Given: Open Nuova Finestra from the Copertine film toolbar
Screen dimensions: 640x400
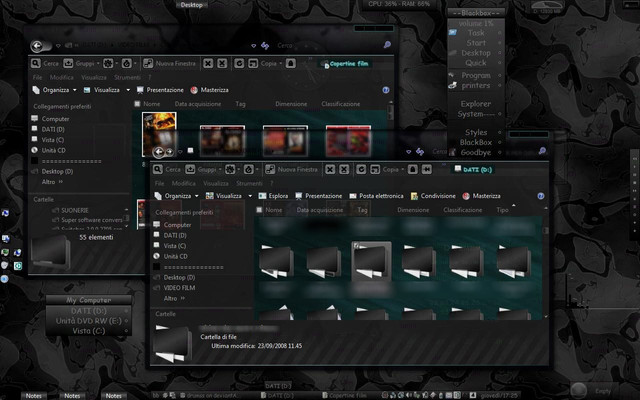Looking at the screenshot, I should click(x=169, y=63).
